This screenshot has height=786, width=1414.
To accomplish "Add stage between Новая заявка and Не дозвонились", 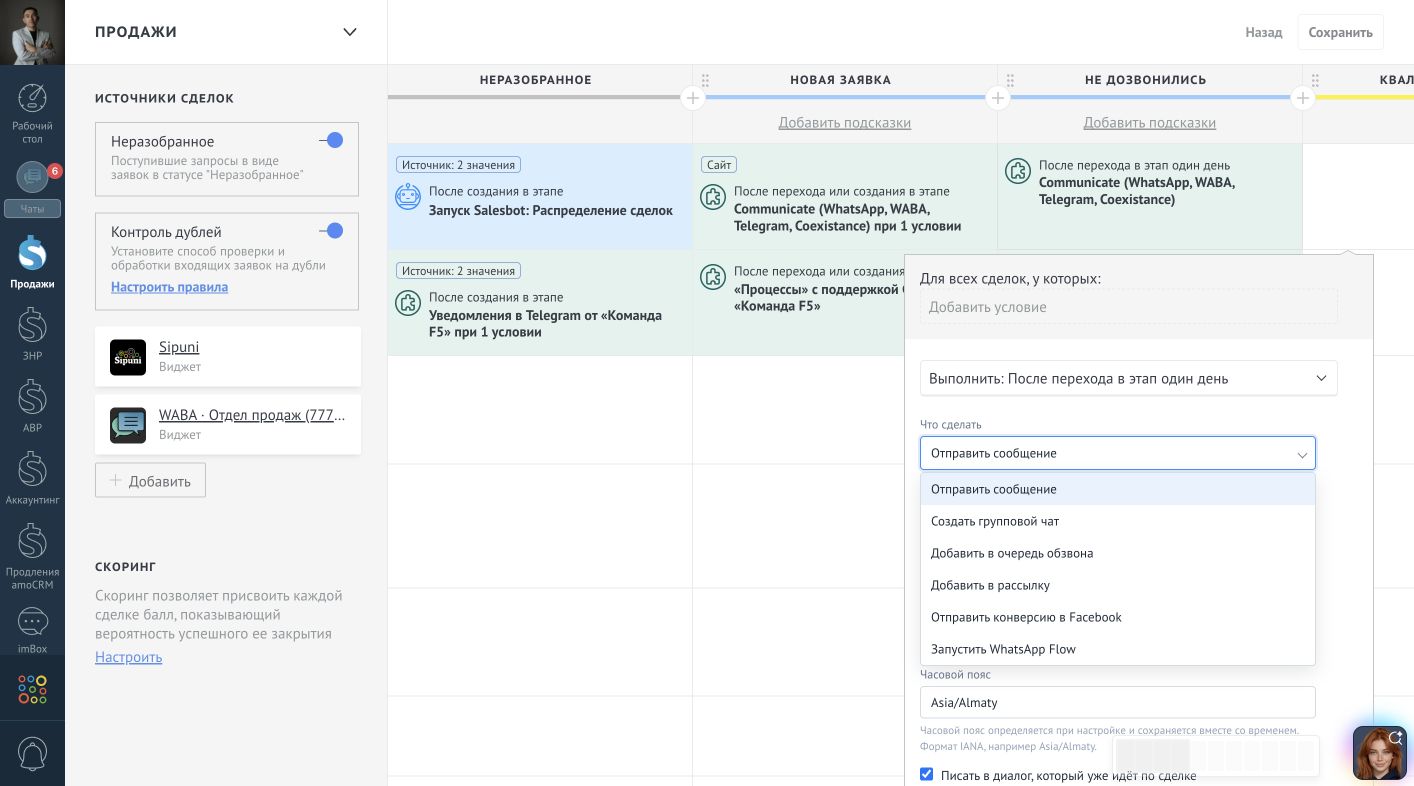I will [997, 98].
